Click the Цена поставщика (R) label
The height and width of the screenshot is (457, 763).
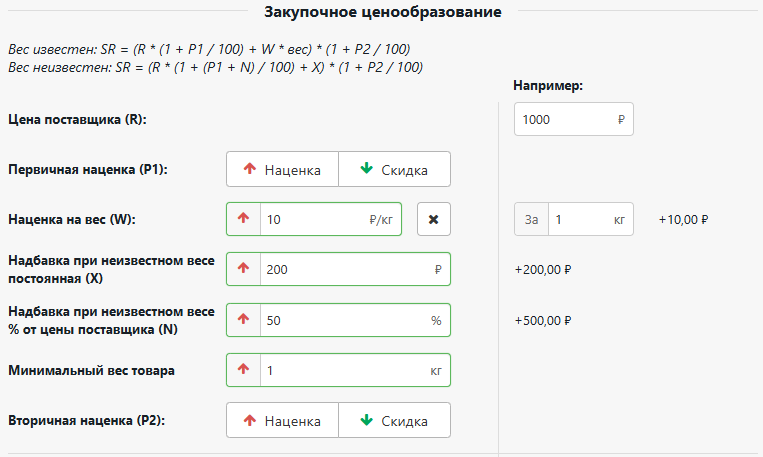(x=77, y=120)
